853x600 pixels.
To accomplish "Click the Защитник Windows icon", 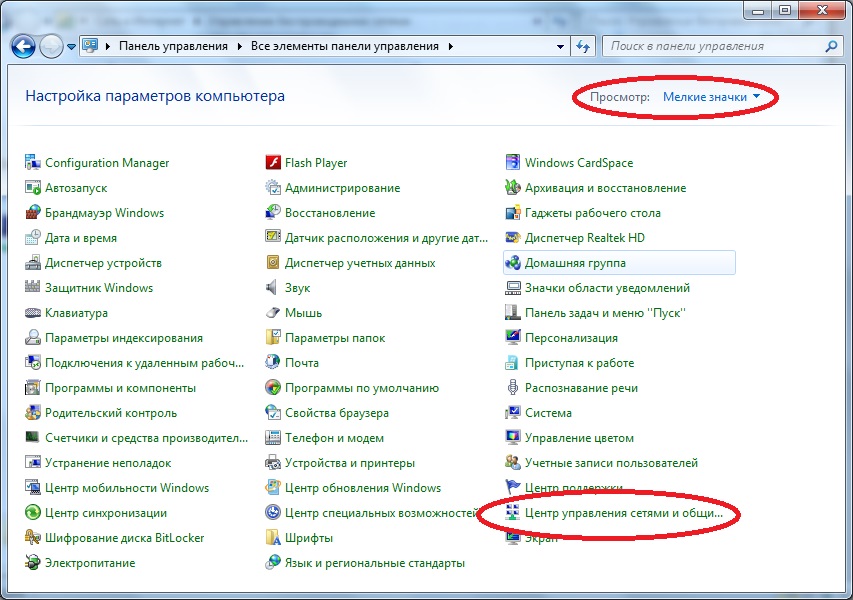I will click(33, 287).
